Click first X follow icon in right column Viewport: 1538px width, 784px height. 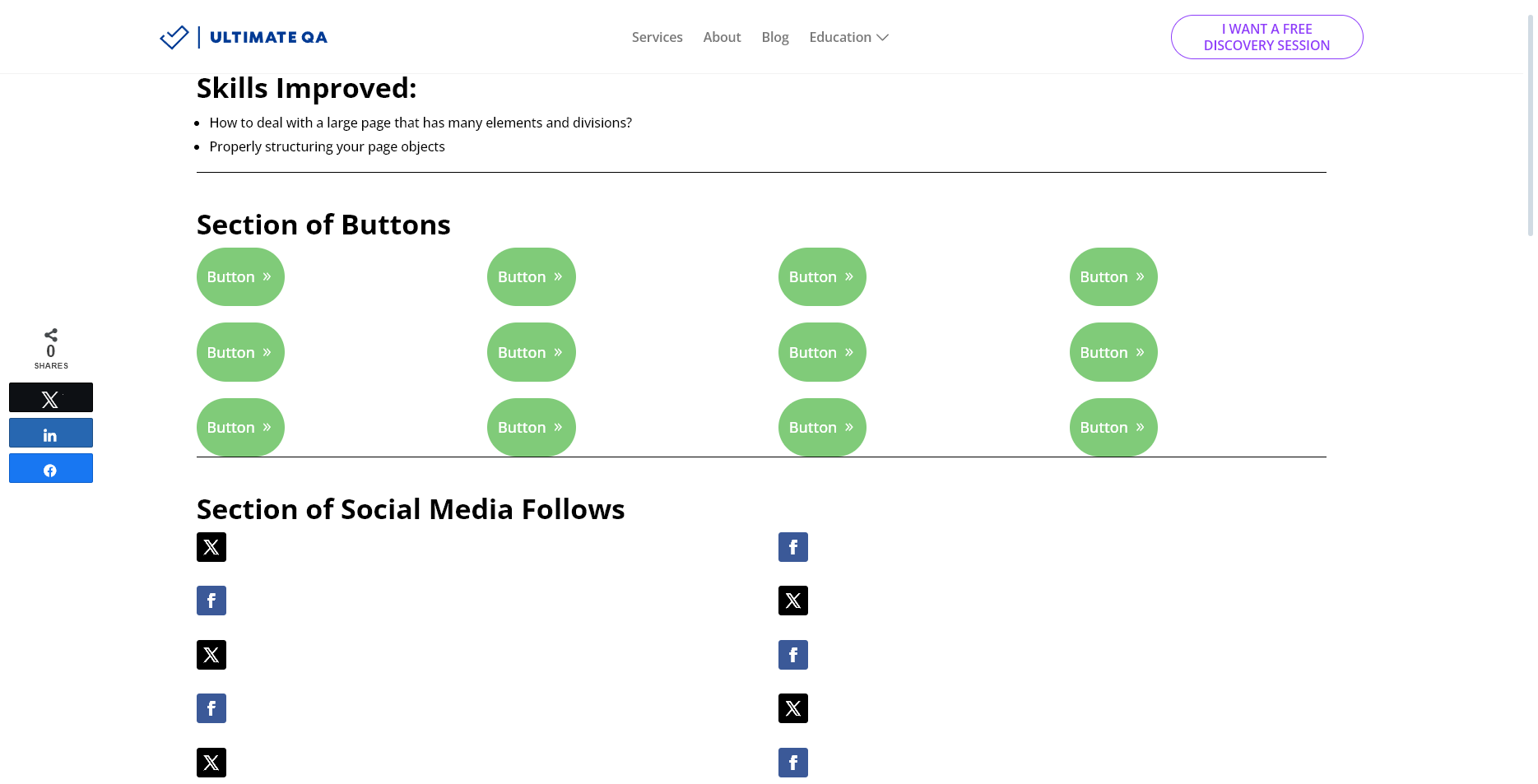tap(793, 601)
